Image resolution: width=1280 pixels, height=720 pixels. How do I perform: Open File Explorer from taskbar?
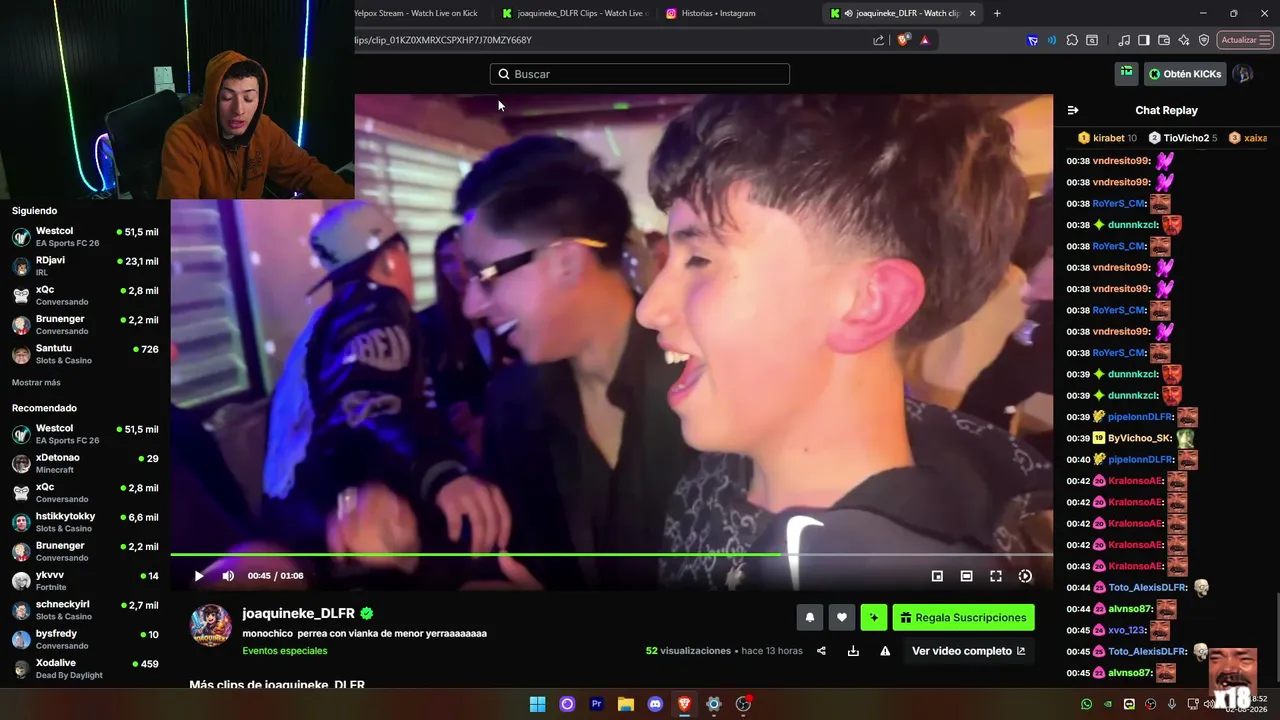click(626, 704)
